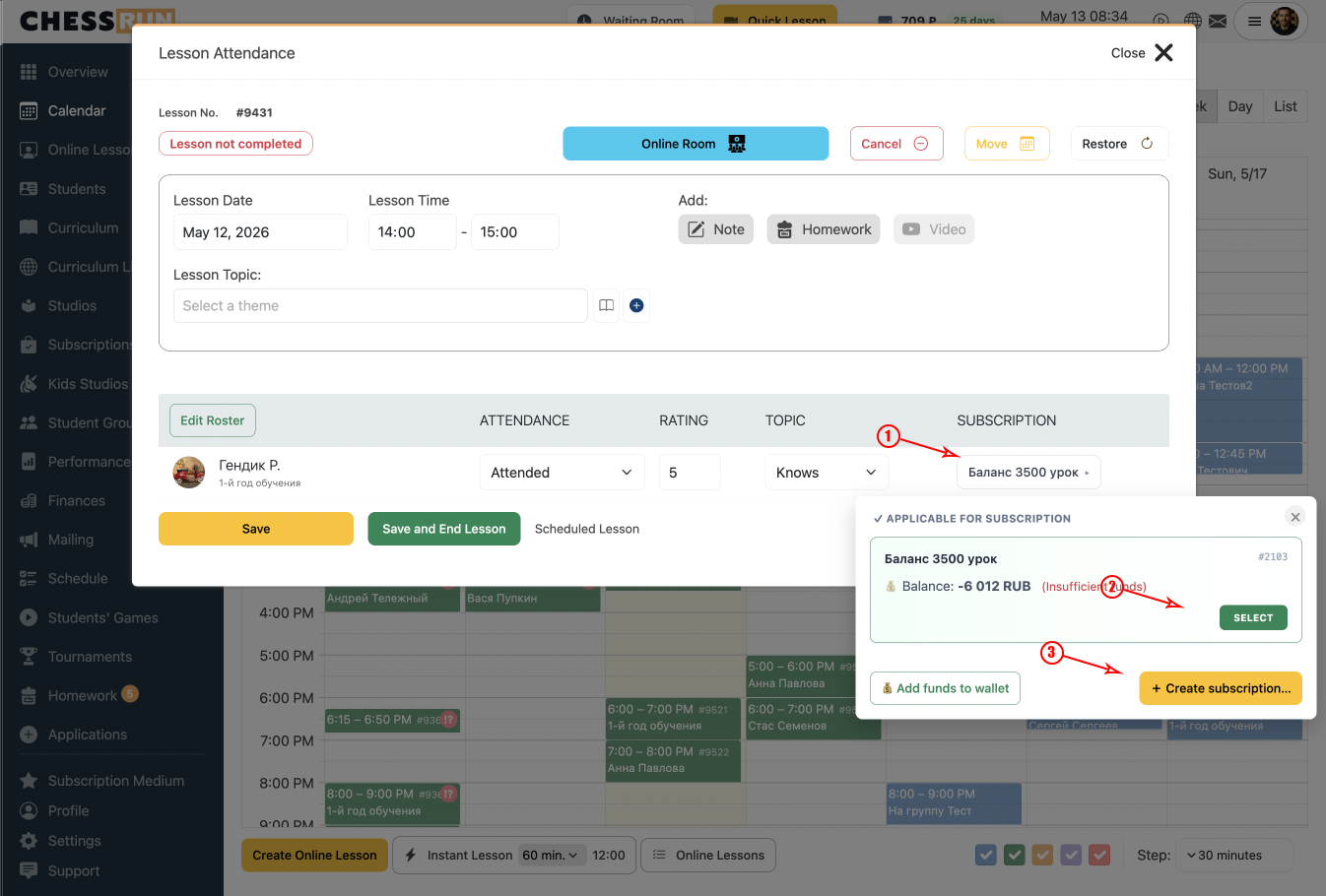Screen dimensions: 1326x896
Task: Toggle the green calendar filter checkbox
Action: click(x=1015, y=855)
